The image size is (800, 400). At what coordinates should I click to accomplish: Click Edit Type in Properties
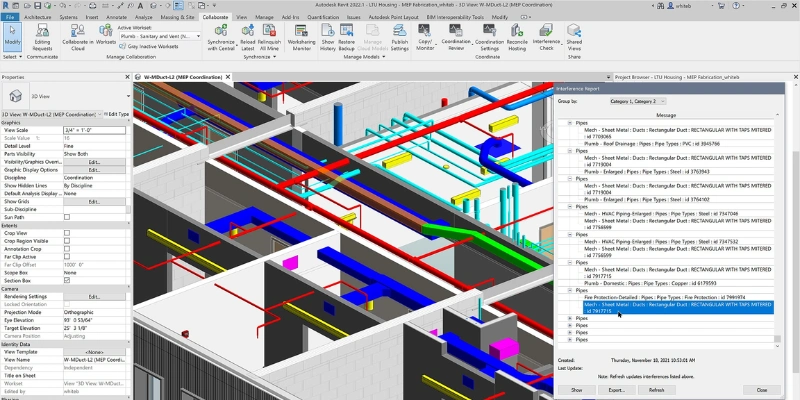117,114
